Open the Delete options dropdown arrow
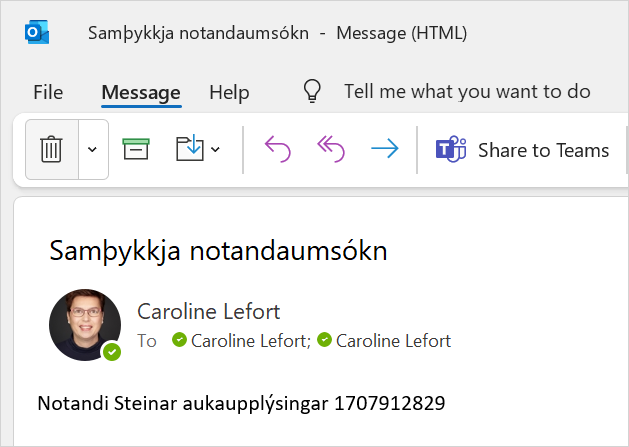This screenshot has width=629, height=447. point(93,150)
